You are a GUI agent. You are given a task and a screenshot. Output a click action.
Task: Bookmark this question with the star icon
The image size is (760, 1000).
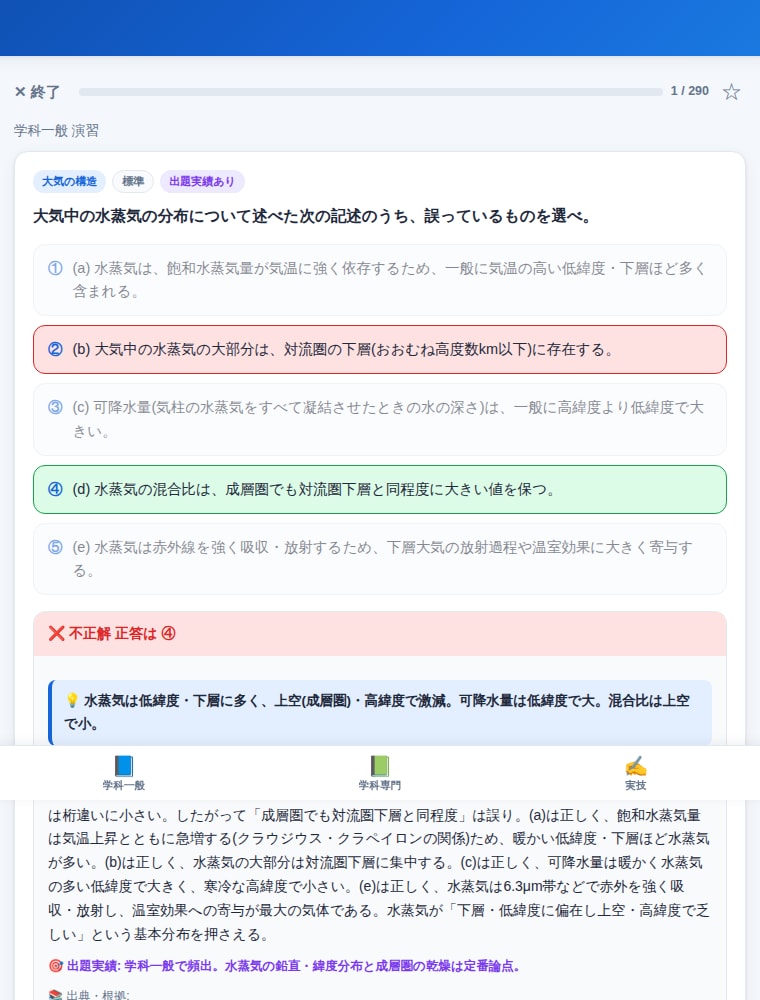tap(731, 92)
